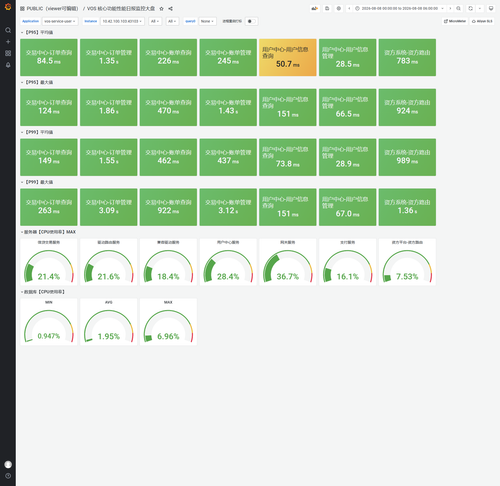
Task: Toggle the switch in the variables bar
Action: [x=251, y=21]
